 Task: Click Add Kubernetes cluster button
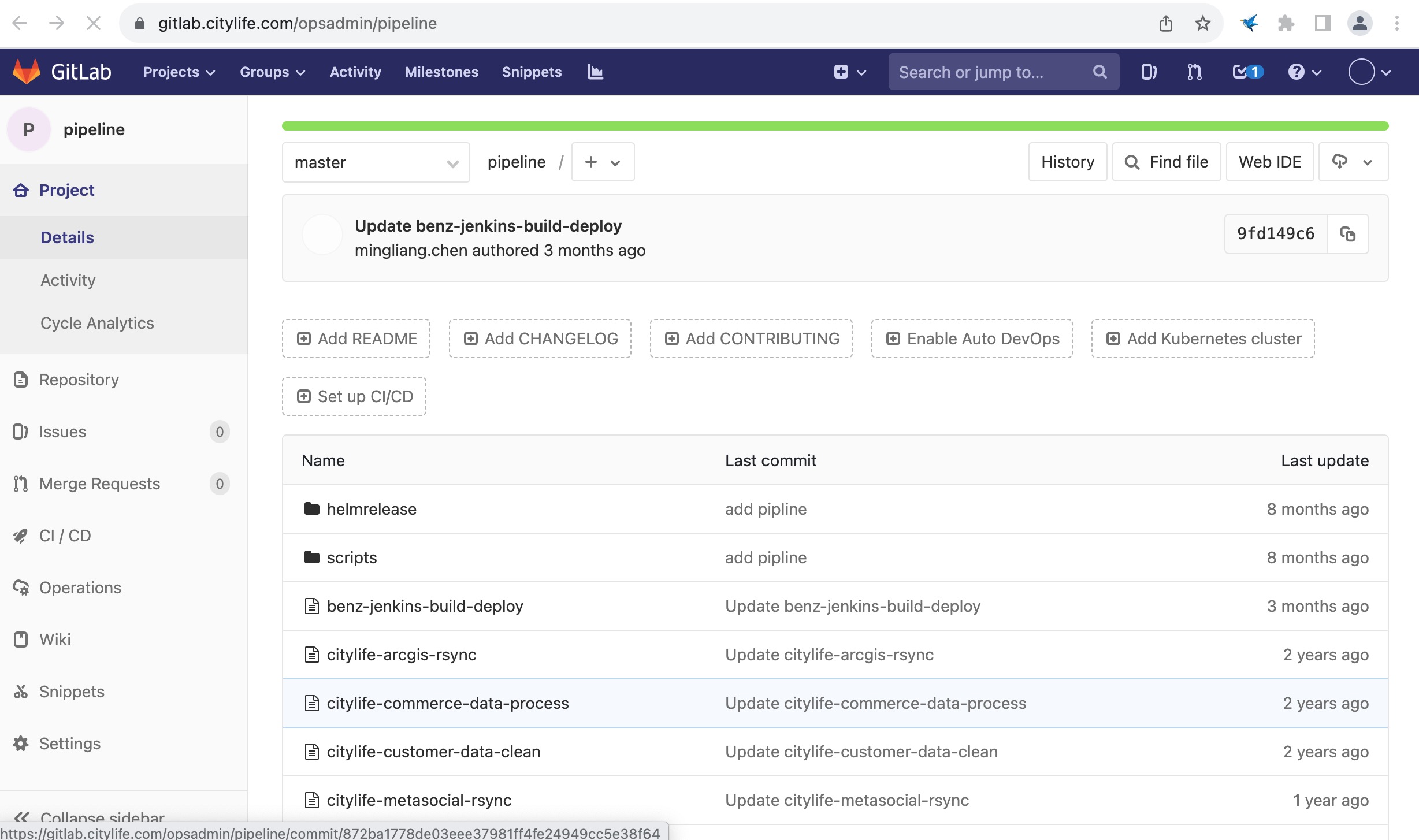(x=1203, y=338)
